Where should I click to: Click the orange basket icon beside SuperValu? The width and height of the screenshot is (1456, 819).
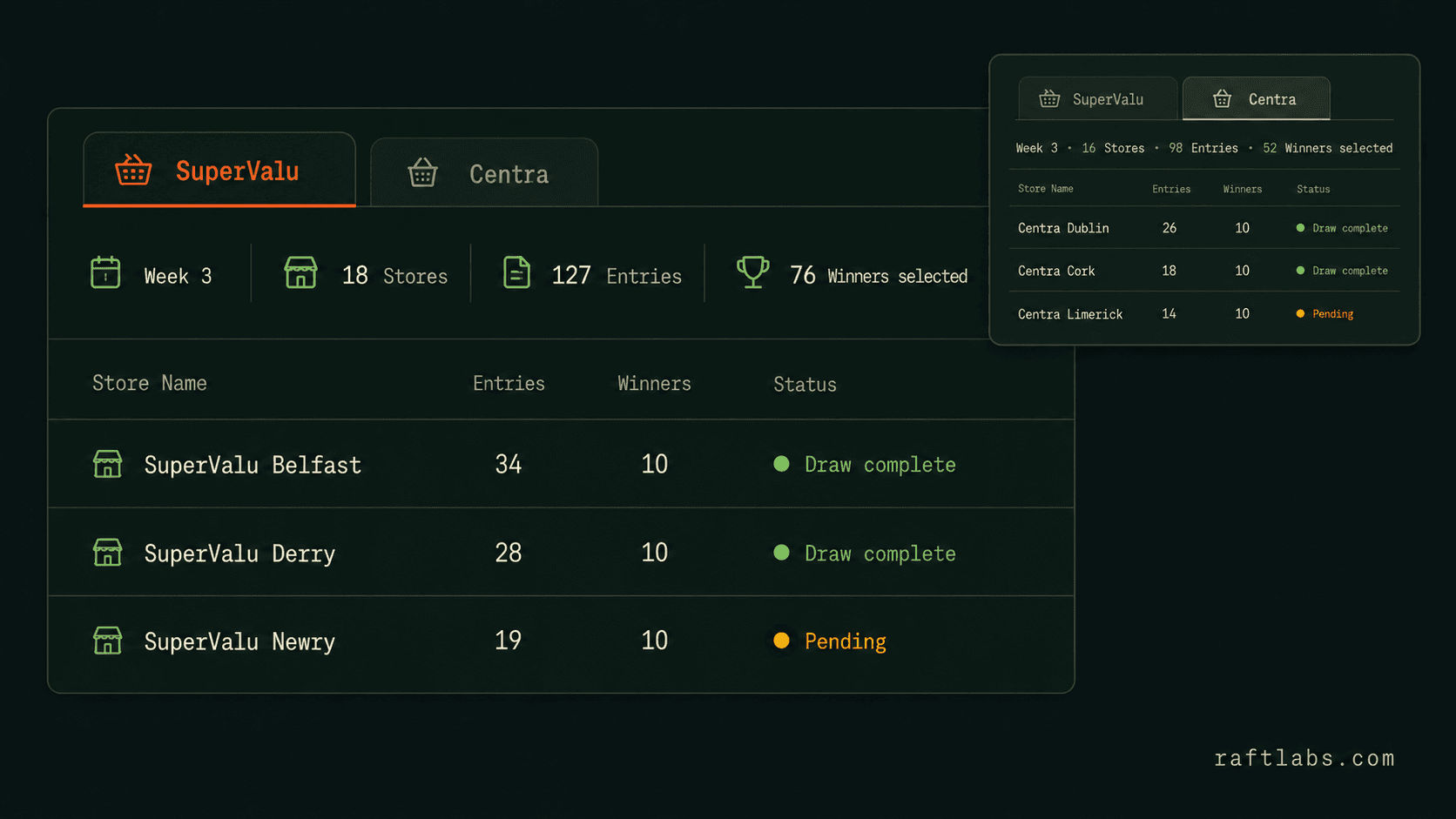coord(133,170)
